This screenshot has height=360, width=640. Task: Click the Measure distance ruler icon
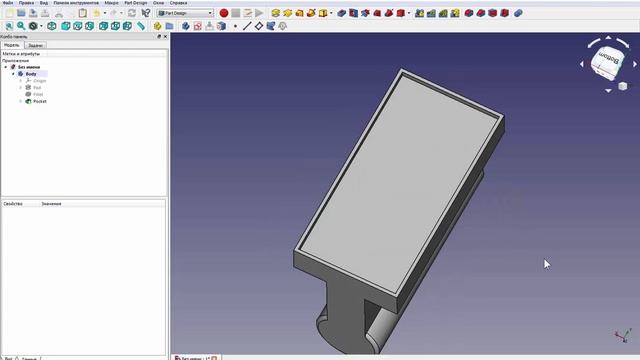[x=141, y=26]
